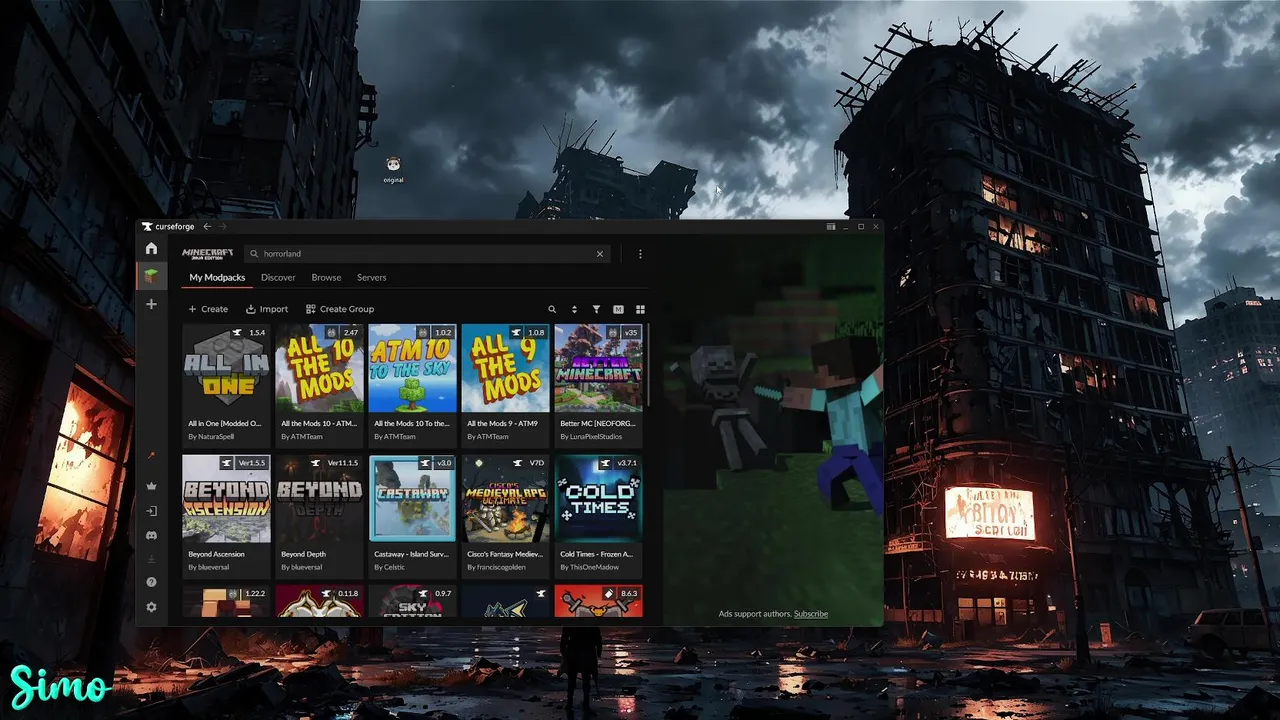
Task: Open the All the Mods 9 thumbnail
Action: click(505, 368)
